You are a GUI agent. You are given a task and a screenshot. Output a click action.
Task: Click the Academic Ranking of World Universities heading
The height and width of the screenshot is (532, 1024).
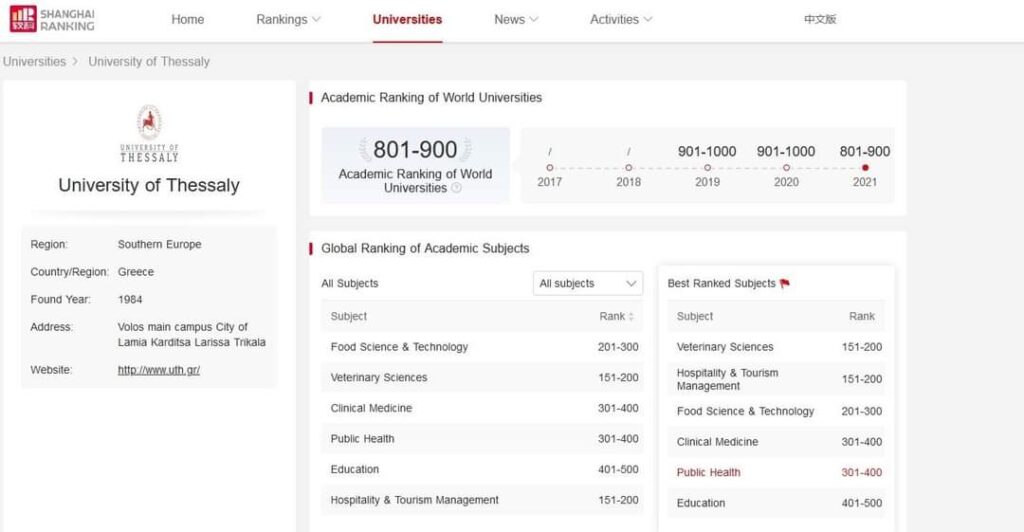point(432,98)
